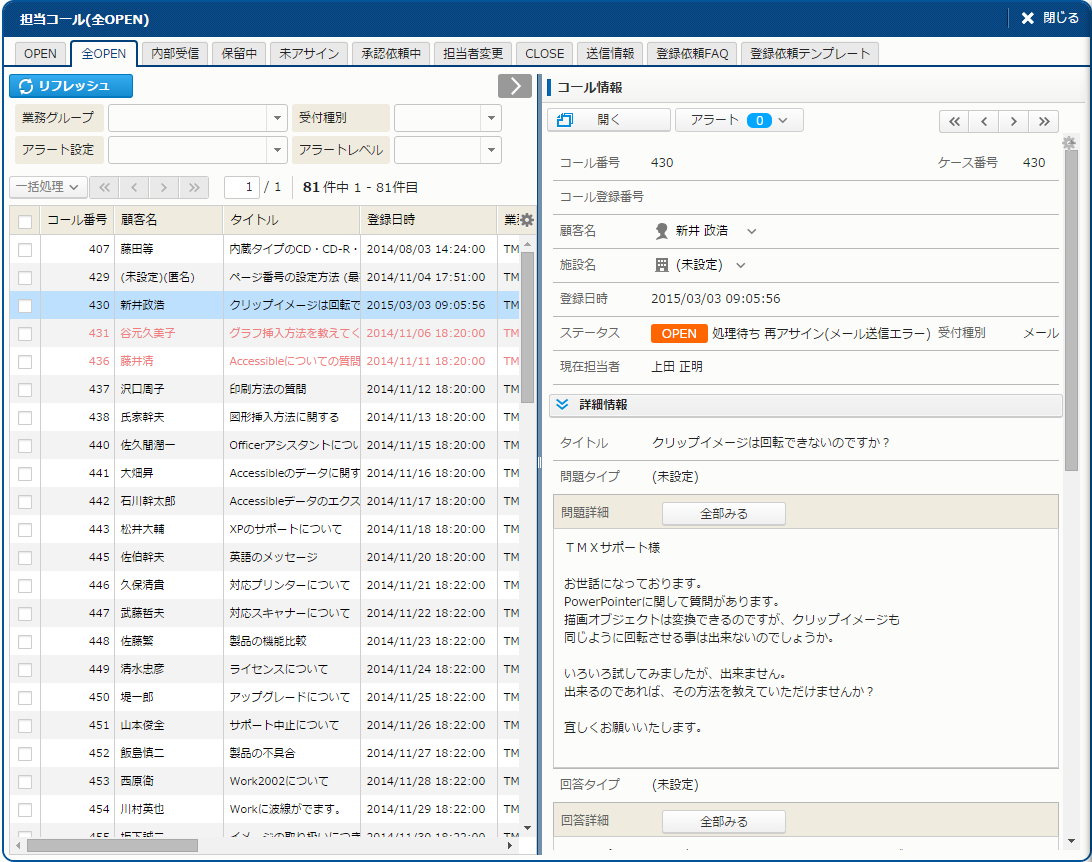Click the page number input field
1092x862 pixels.
[x=242, y=187]
